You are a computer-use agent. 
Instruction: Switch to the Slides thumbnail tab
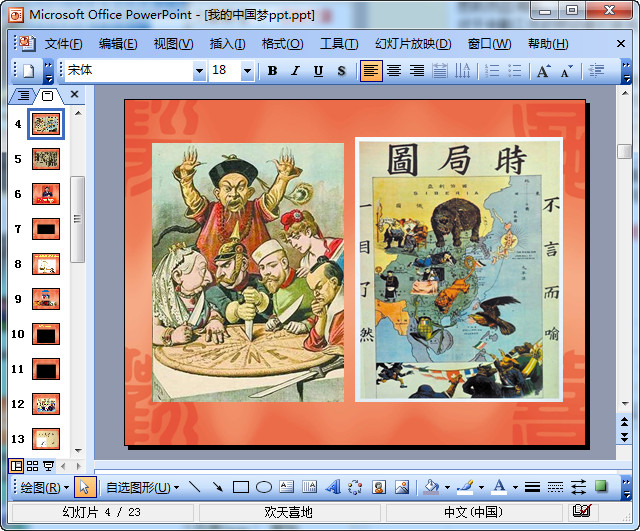[x=48, y=96]
